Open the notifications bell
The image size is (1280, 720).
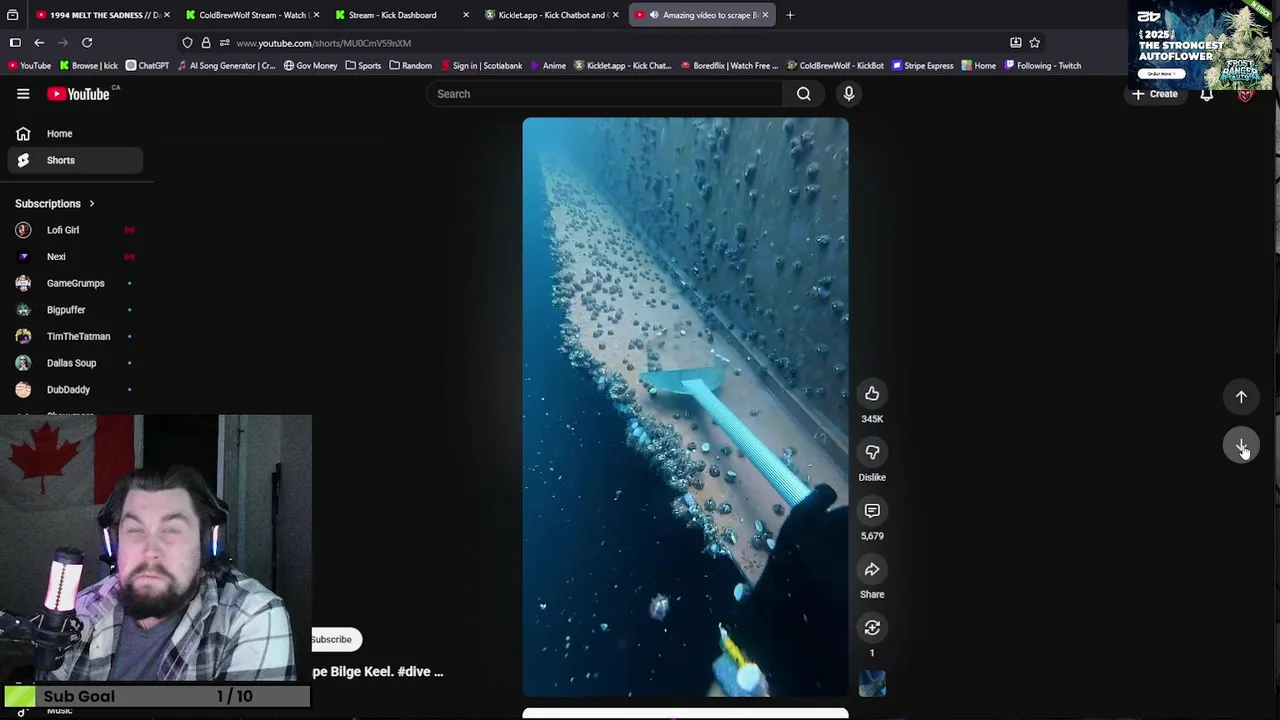point(1207,94)
